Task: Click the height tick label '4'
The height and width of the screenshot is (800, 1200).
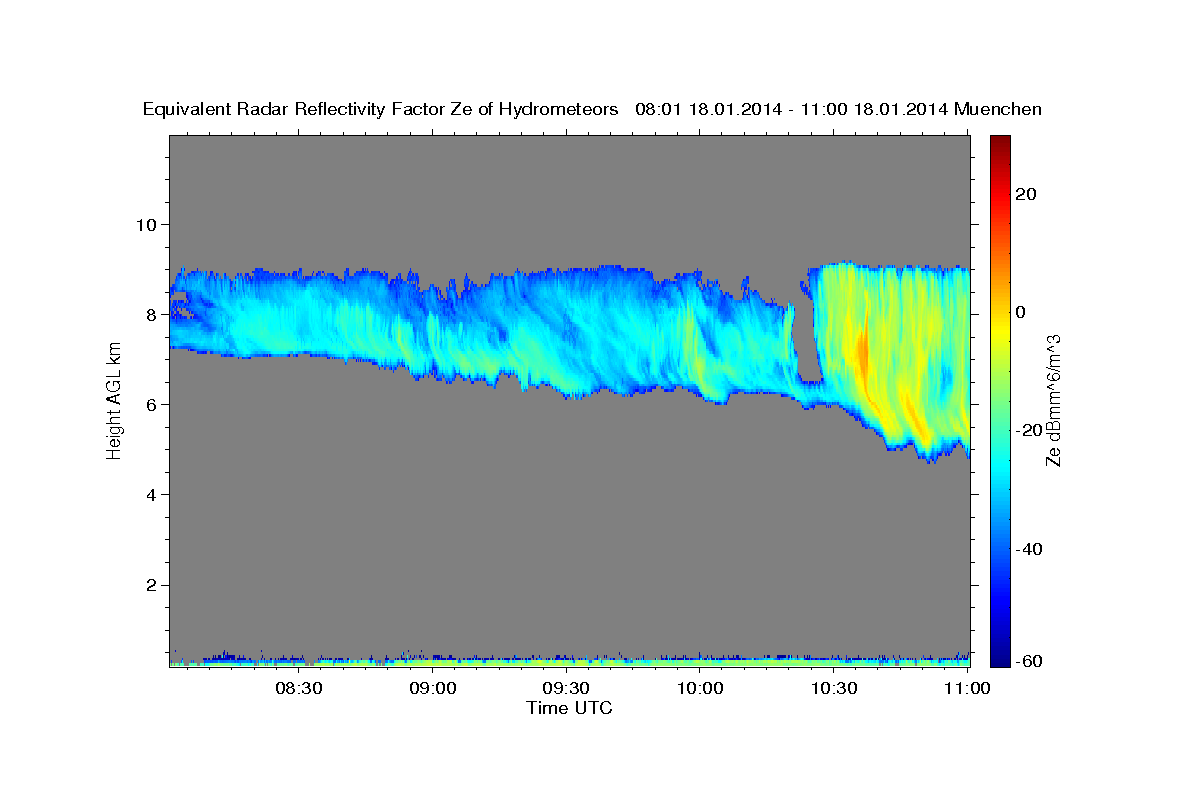Action: [152, 495]
